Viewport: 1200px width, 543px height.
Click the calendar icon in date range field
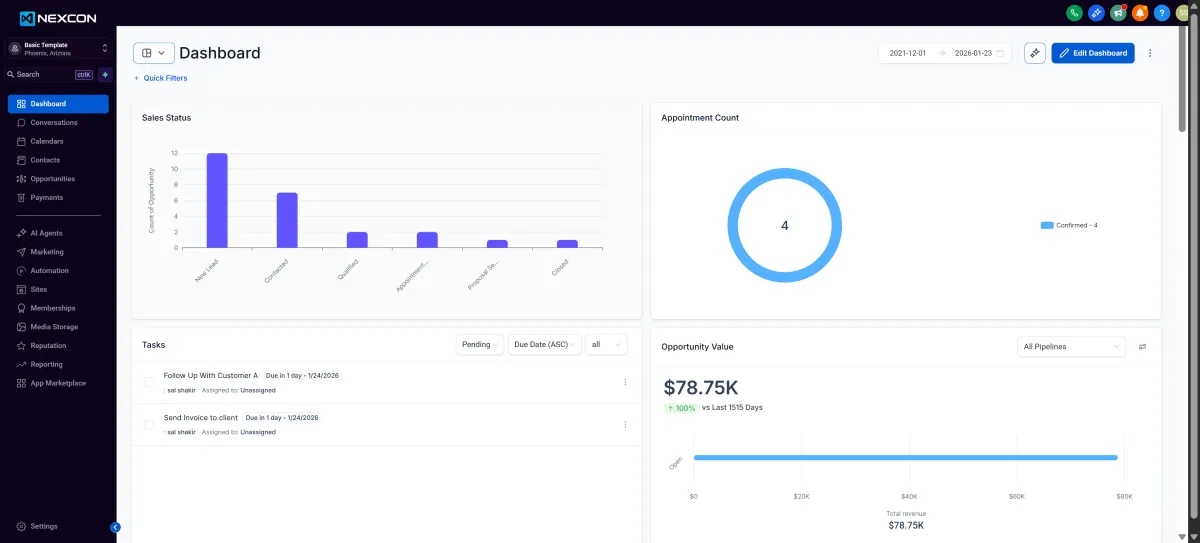pyautogui.click(x=1000, y=53)
